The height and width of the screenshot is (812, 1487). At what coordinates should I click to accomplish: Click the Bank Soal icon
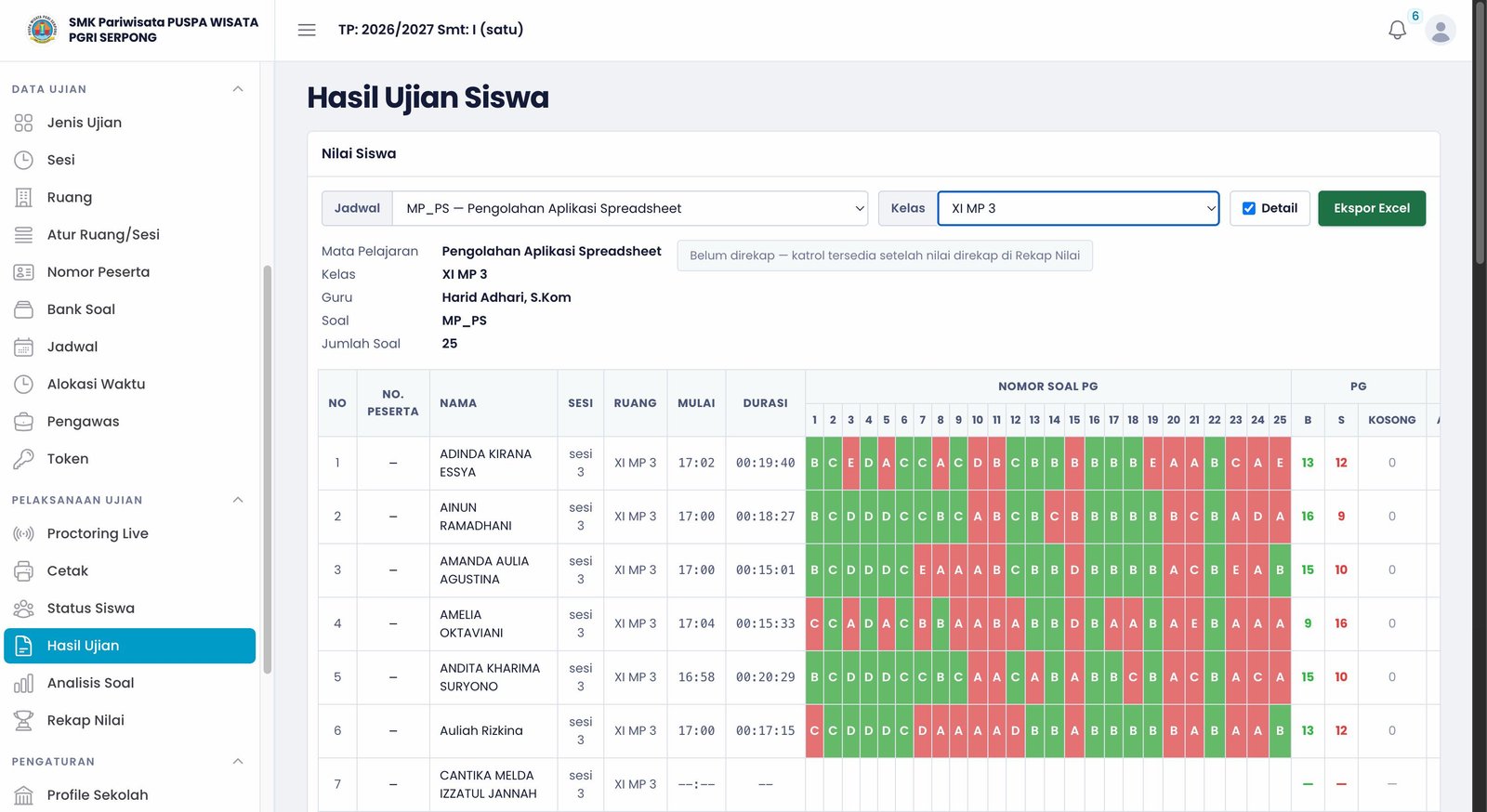(23, 309)
